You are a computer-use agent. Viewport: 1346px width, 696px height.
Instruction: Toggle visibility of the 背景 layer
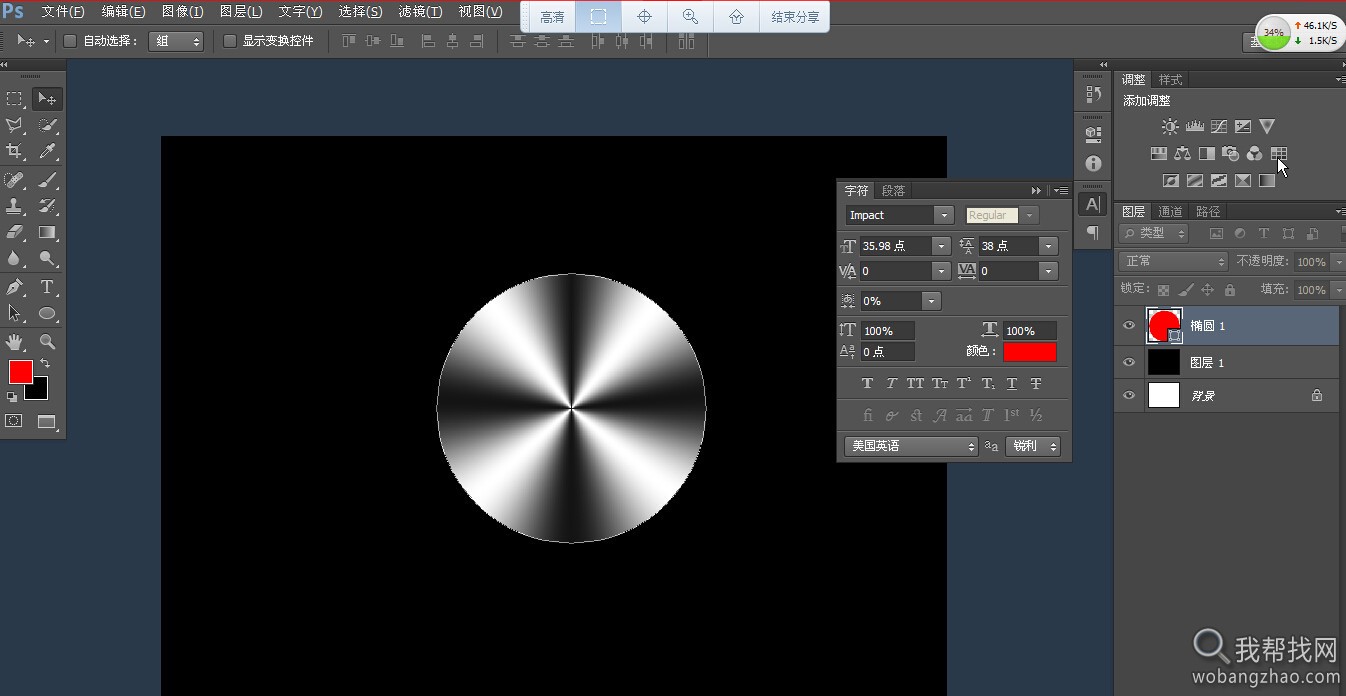point(1129,396)
